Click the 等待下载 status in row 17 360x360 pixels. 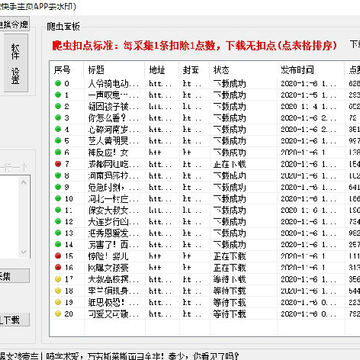[230, 279]
